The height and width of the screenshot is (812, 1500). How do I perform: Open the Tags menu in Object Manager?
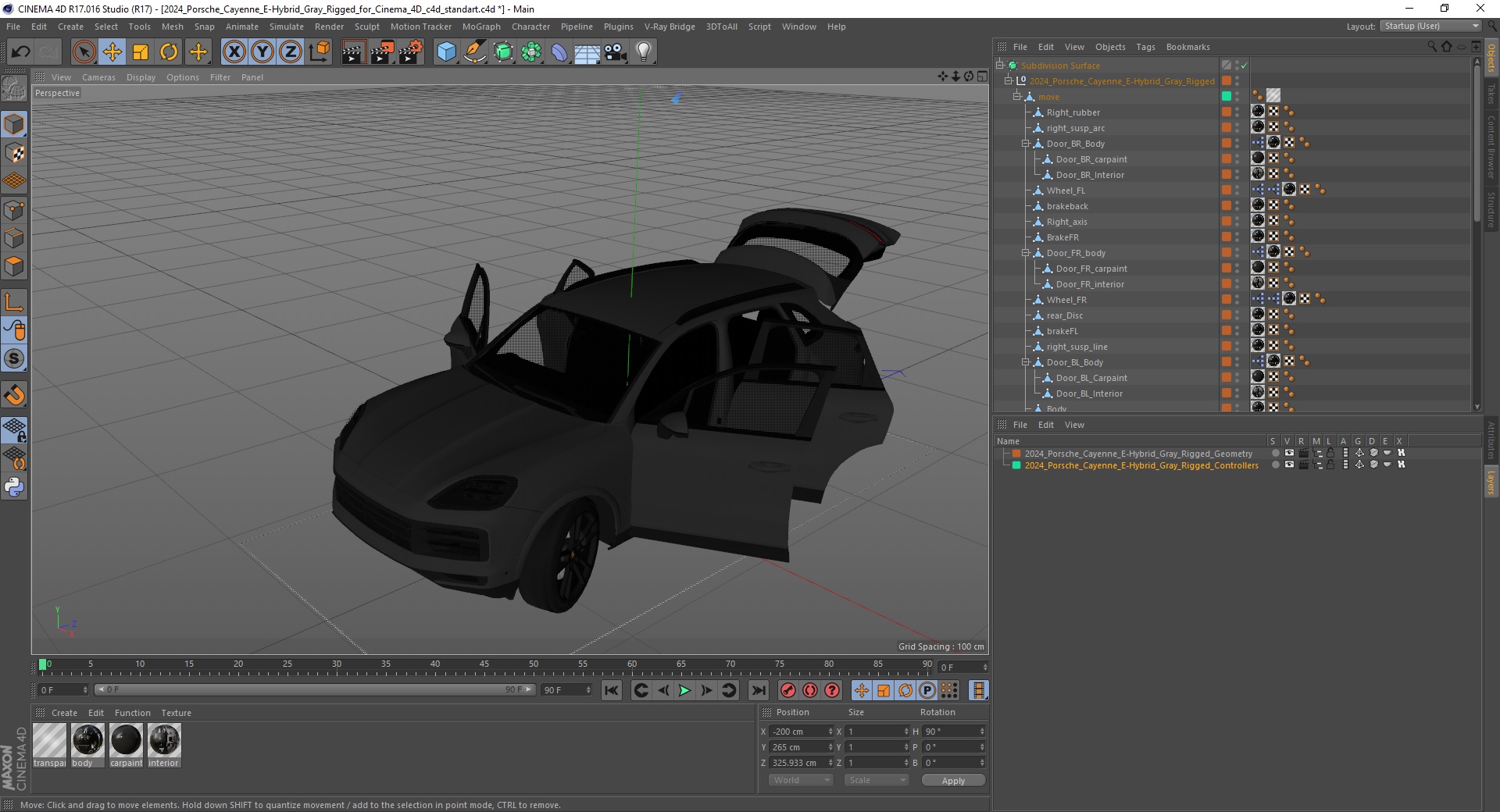tap(1145, 47)
